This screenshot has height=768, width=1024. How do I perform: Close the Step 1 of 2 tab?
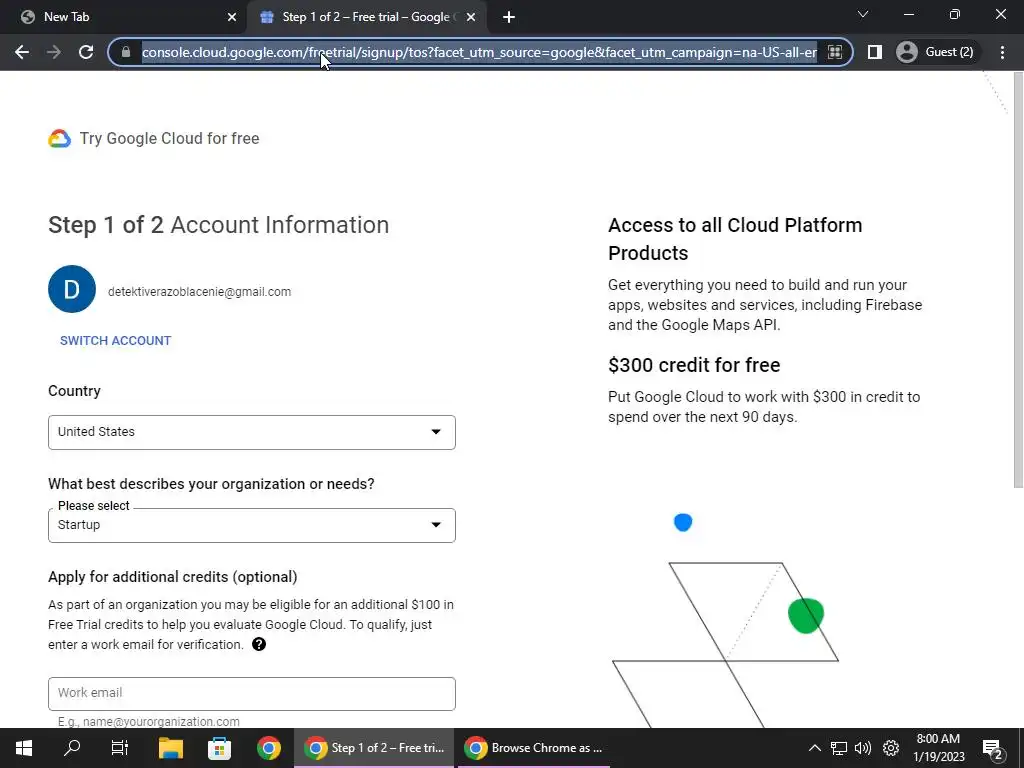point(471,17)
